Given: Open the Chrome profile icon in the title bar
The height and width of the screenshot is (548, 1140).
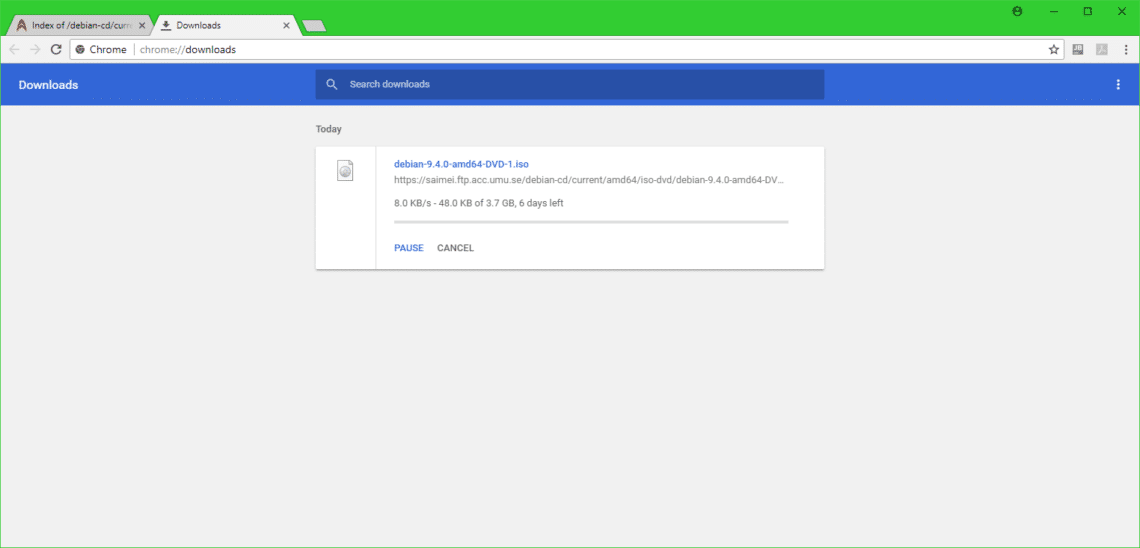Looking at the screenshot, I should [x=1017, y=11].
